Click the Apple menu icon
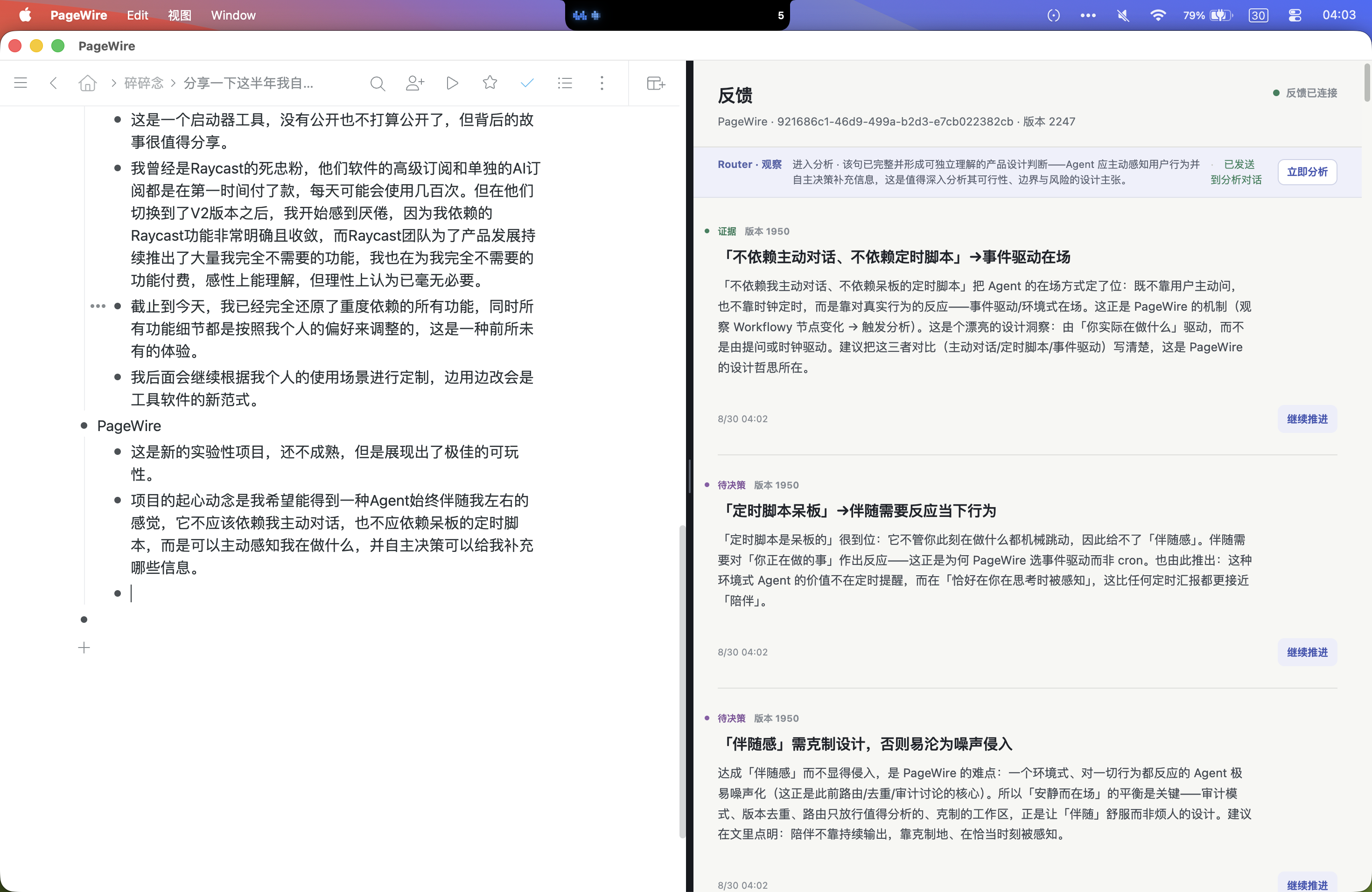Image resolution: width=1372 pixels, height=892 pixels. tap(25, 15)
